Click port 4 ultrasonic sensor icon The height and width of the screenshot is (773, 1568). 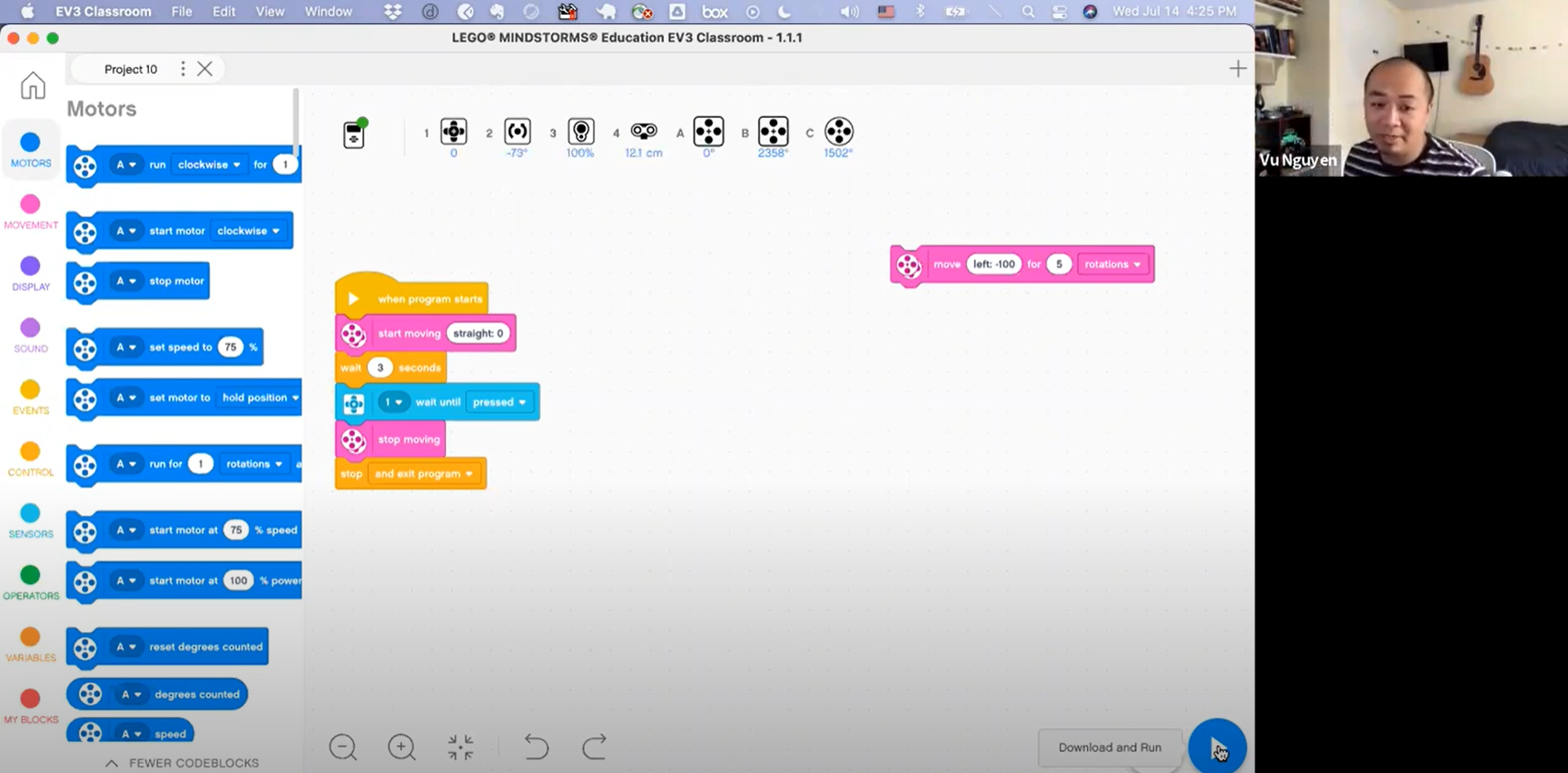(x=644, y=131)
